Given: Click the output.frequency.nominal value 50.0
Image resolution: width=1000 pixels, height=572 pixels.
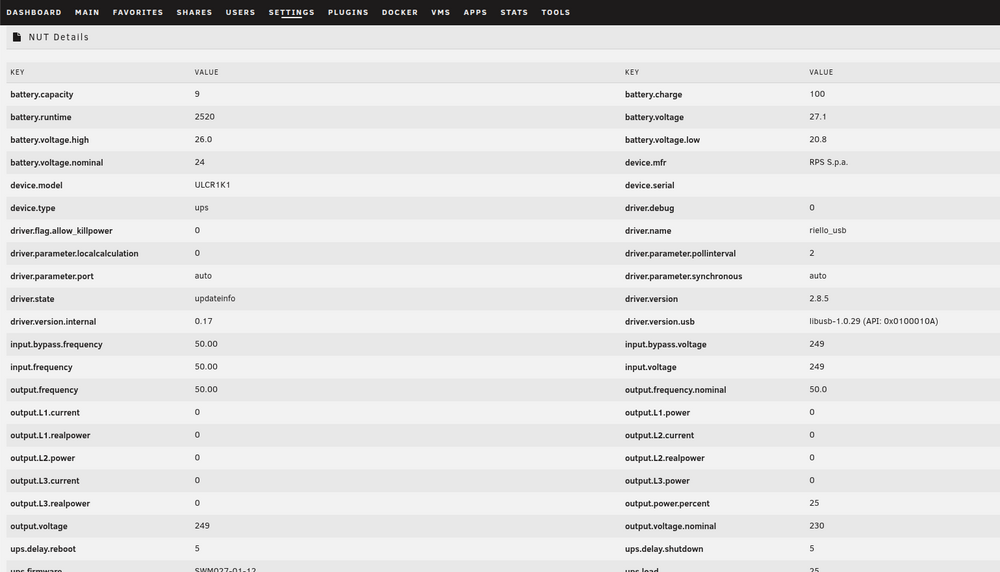Looking at the screenshot, I should coord(818,390).
